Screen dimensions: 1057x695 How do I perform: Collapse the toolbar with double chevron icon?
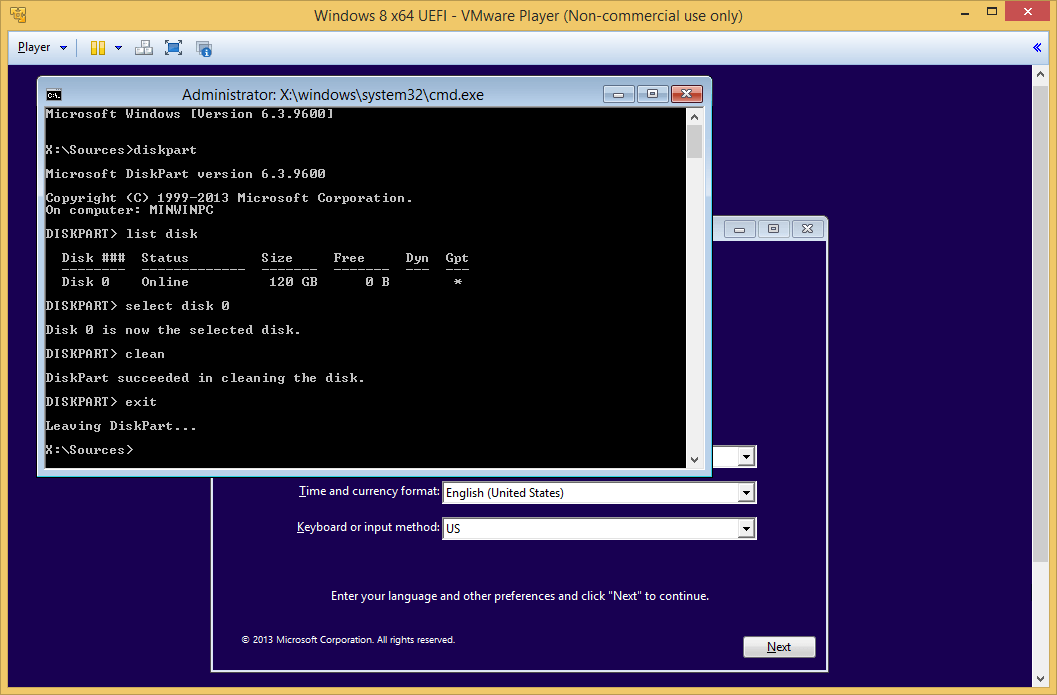point(1037,47)
